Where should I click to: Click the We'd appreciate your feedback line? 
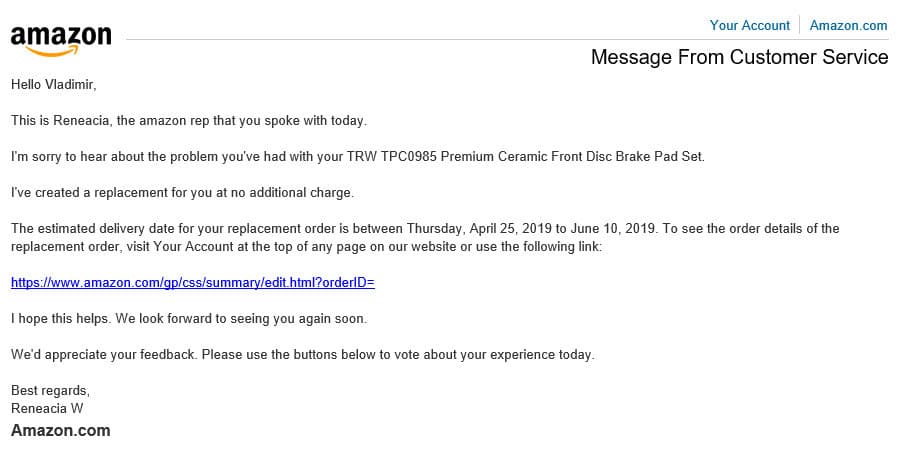coord(302,354)
